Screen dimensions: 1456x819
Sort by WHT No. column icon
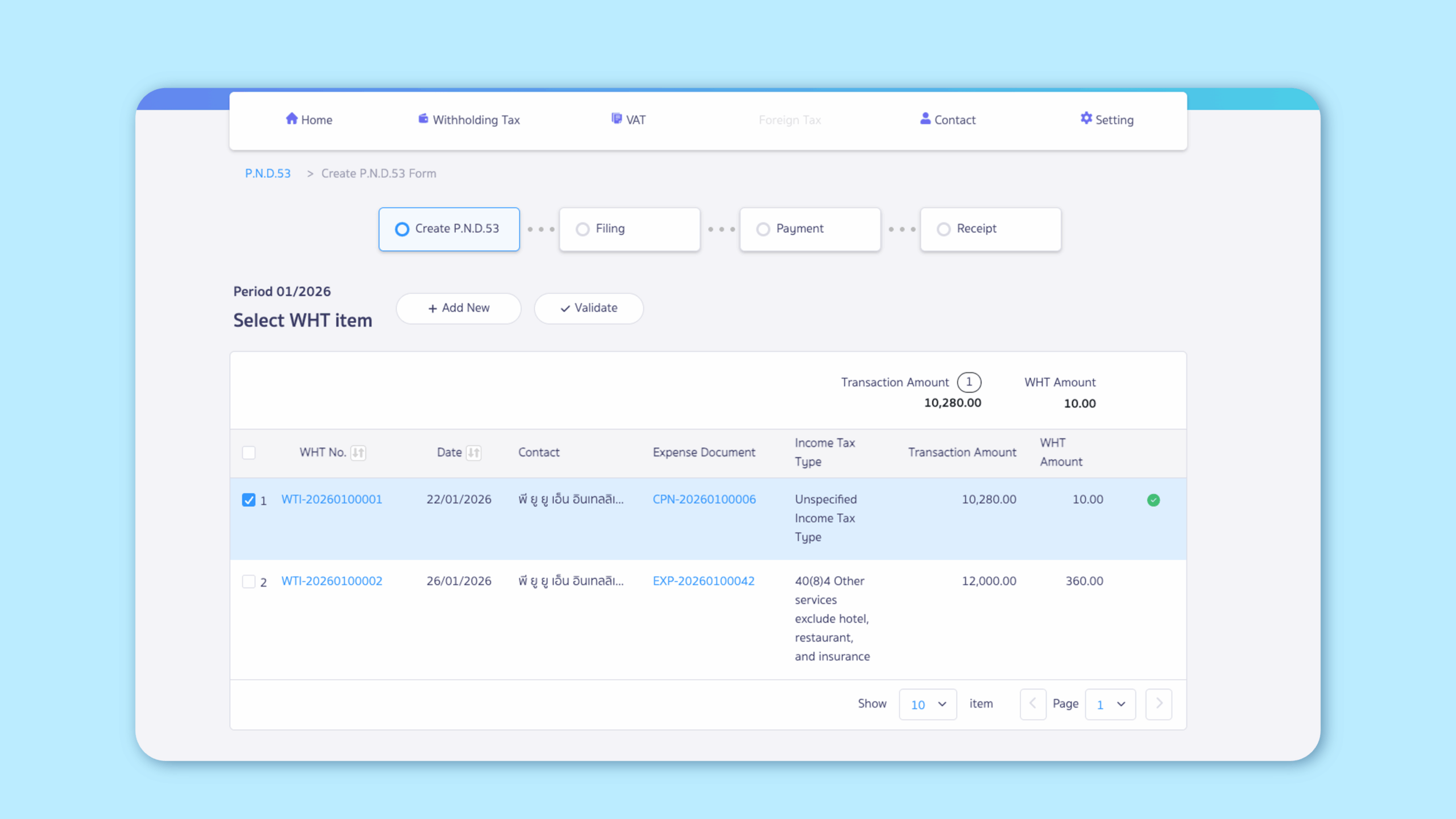click(358, 453)
